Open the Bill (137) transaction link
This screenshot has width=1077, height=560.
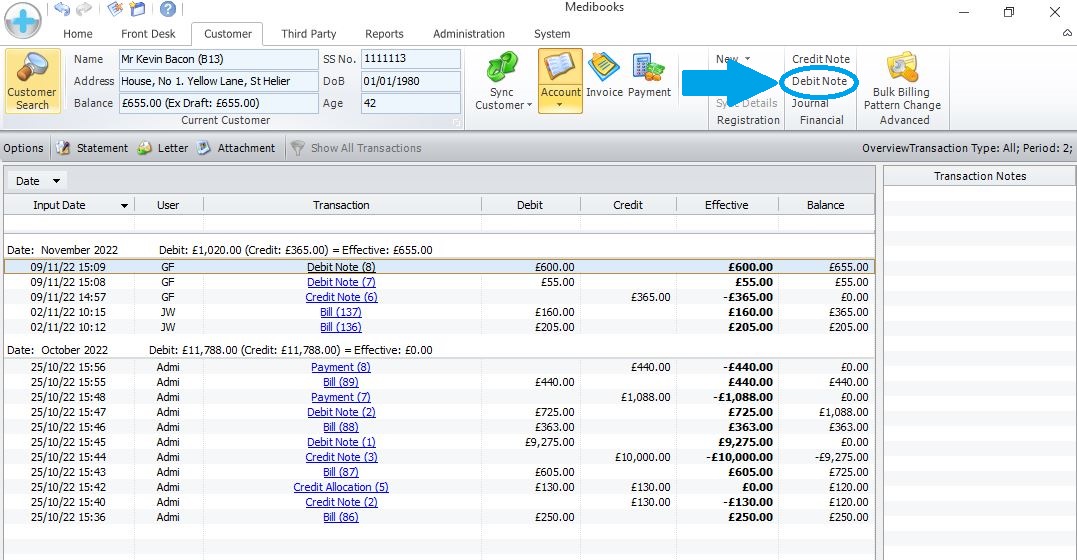coord(340,312)
